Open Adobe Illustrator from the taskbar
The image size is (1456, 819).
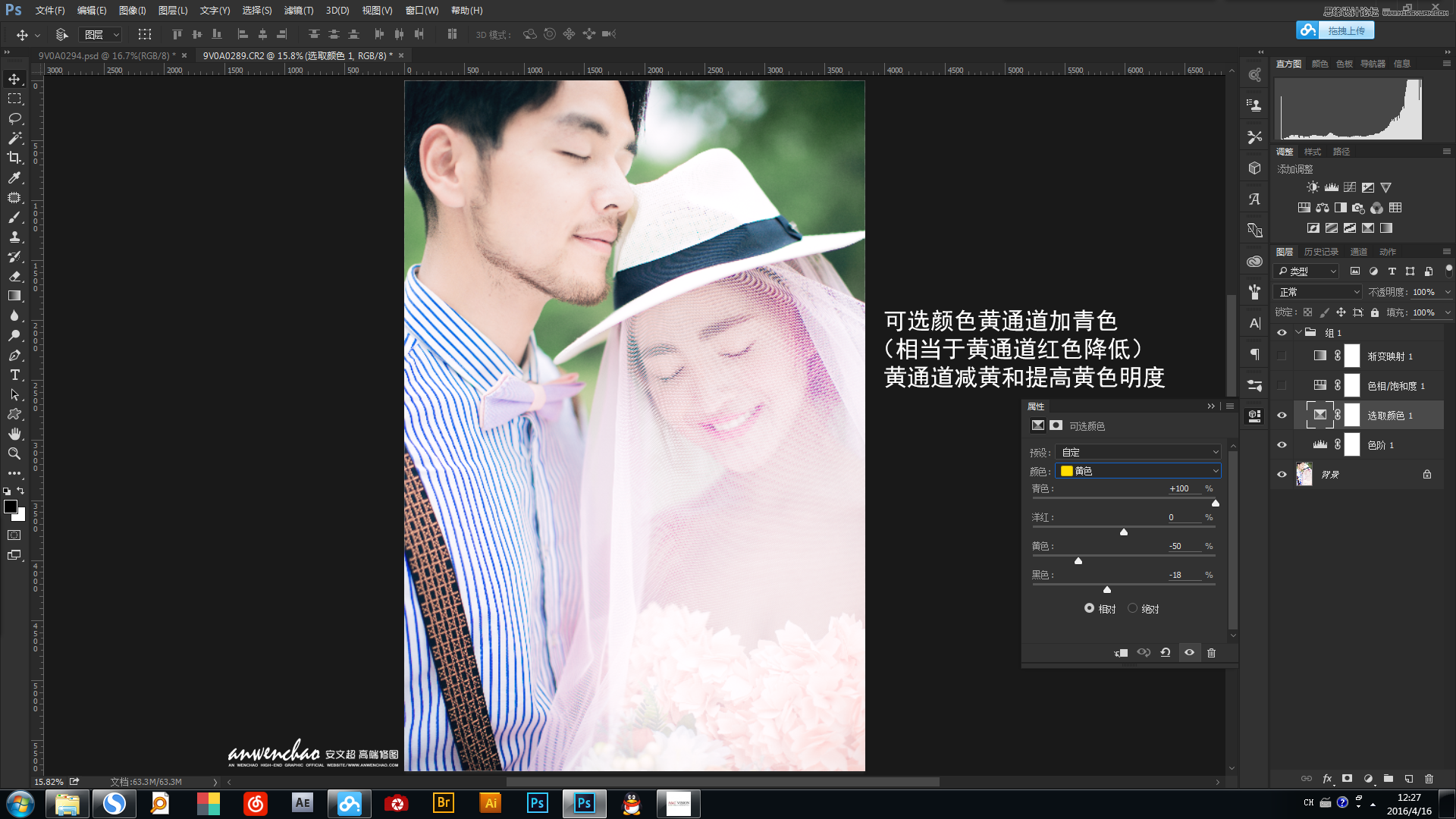[x=491, y=803]
